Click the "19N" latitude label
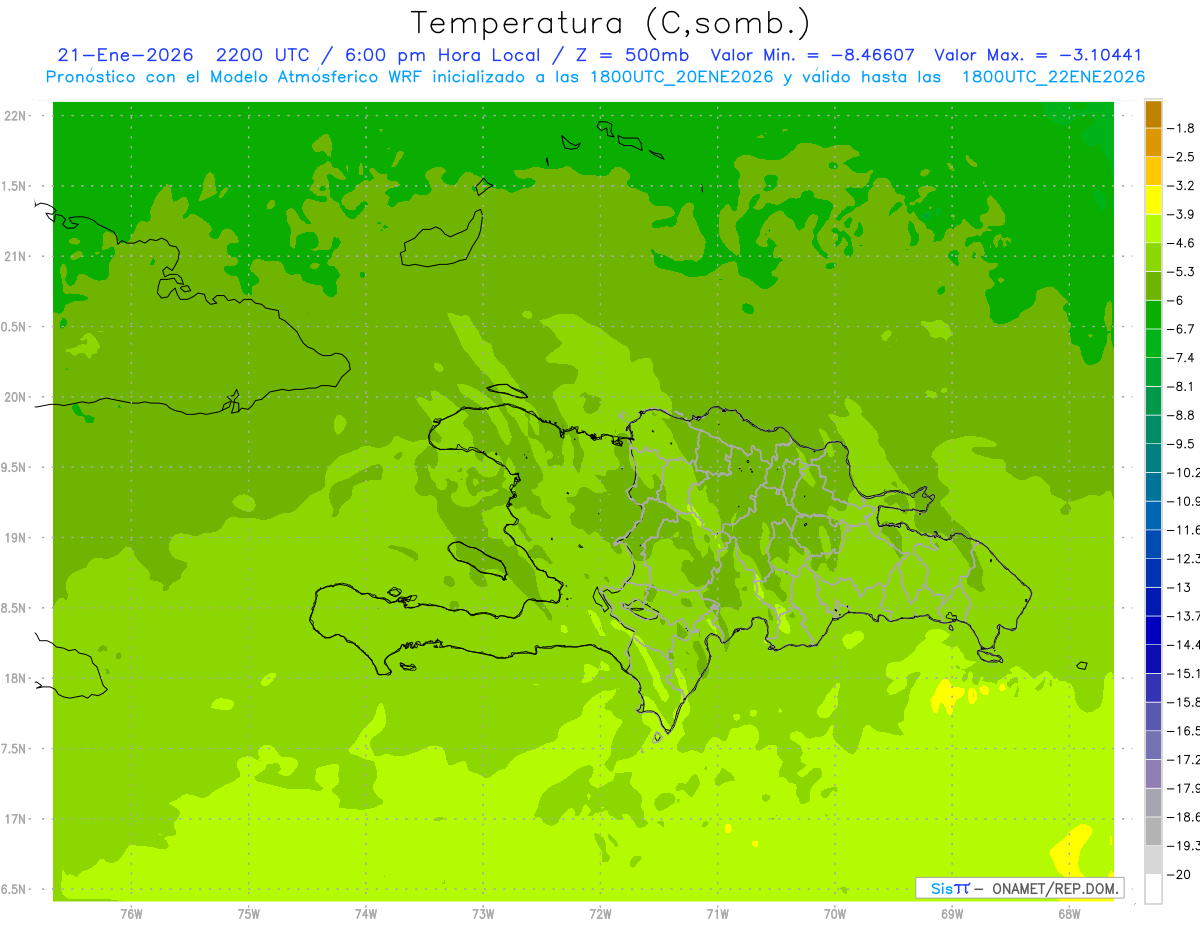This screenshot has height=927, width=1200. pyautogui.click(x=13, y=537)
